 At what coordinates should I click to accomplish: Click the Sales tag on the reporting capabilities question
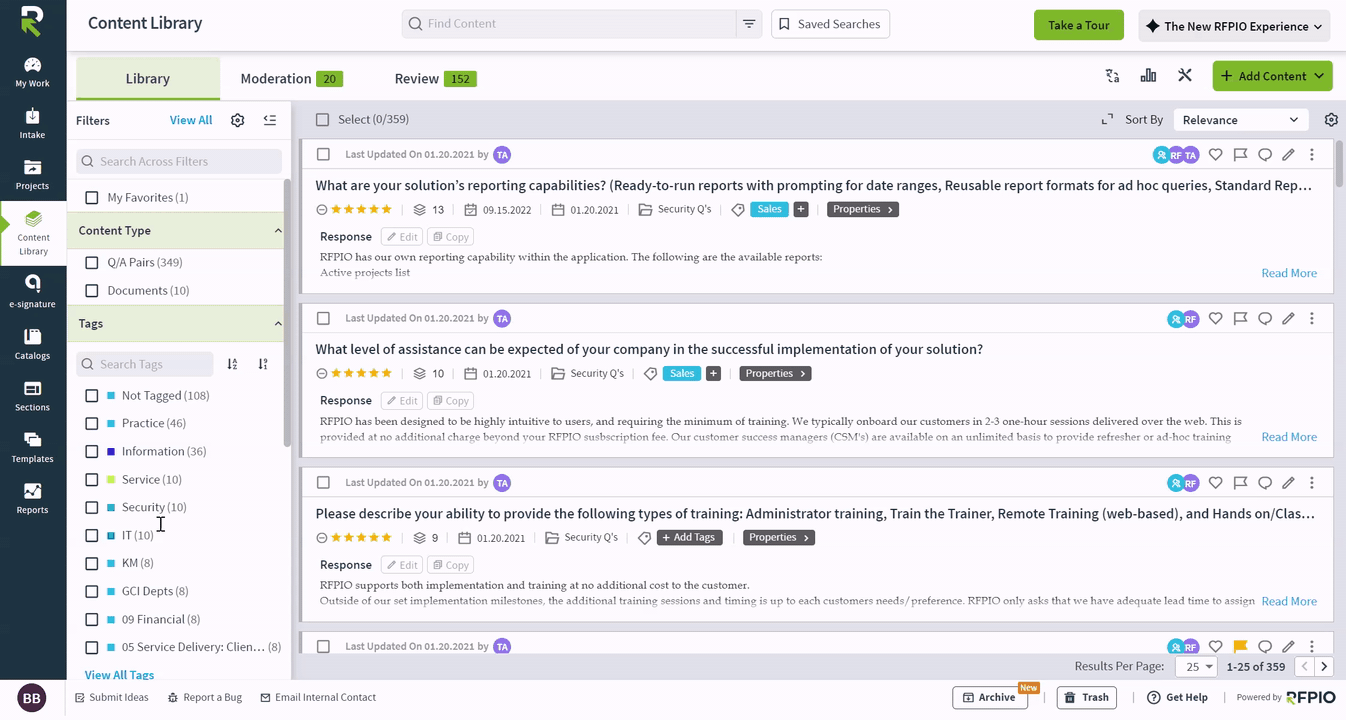tap(769, 210)
